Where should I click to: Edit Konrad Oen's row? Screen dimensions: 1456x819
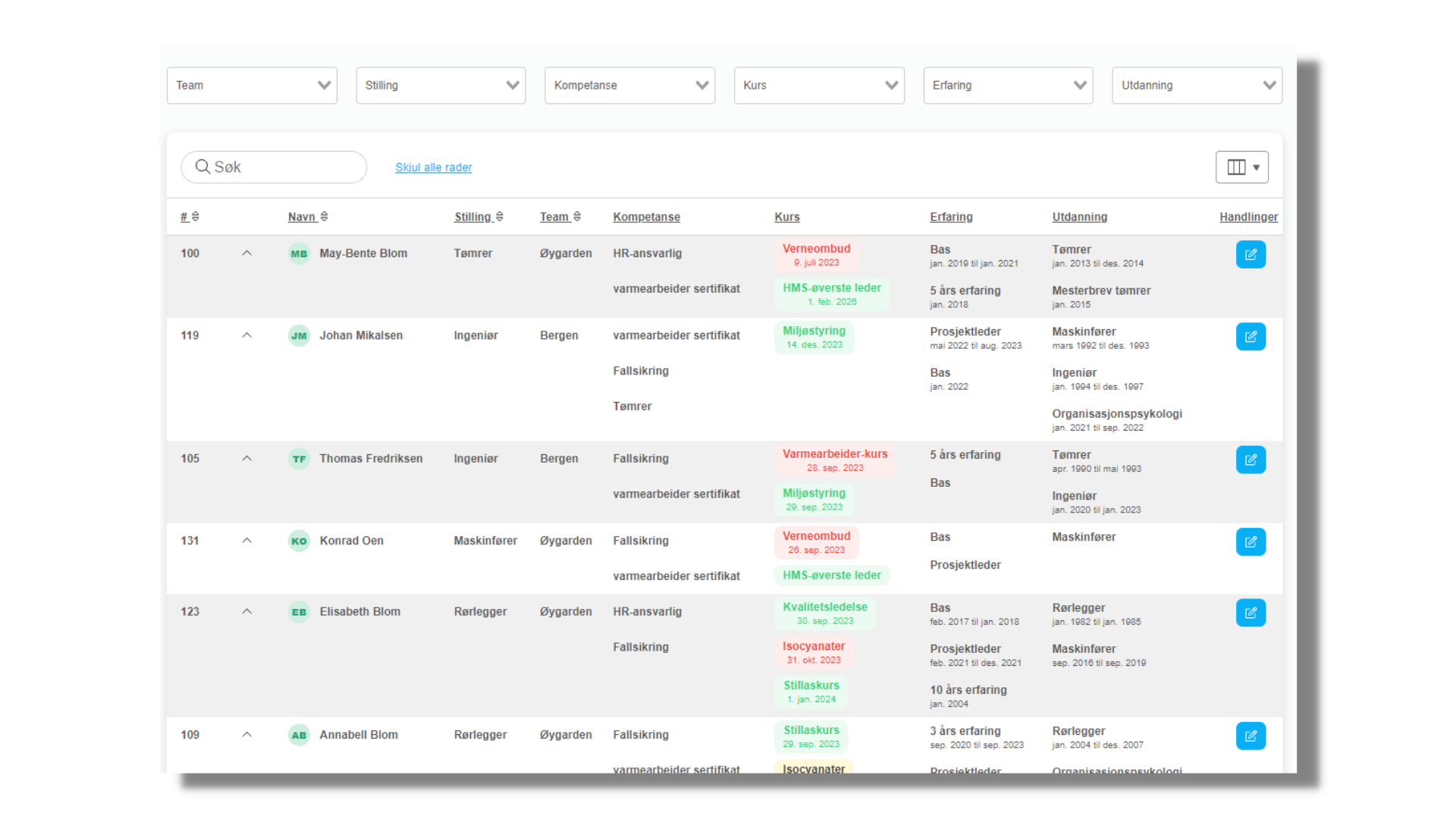point(1250,541)
